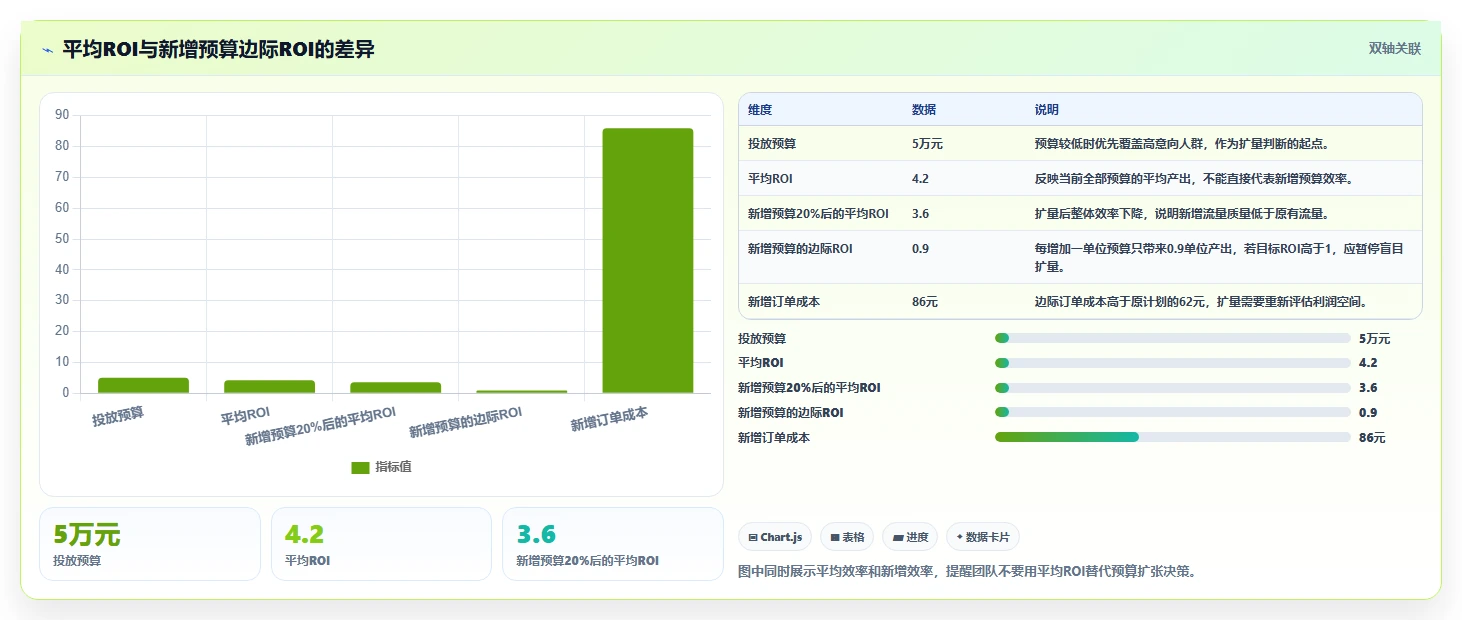
Task: Click the 数据 table column header
Action: tap(924, 110)
